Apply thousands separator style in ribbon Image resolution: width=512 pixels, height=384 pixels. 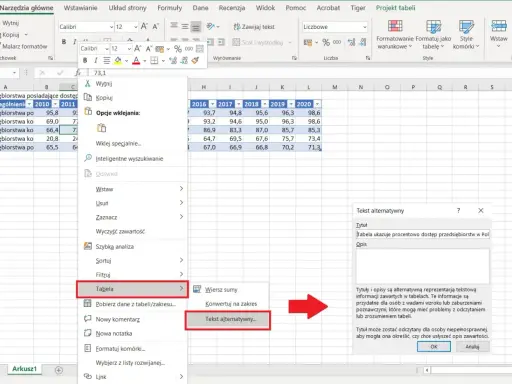point(337,42)
